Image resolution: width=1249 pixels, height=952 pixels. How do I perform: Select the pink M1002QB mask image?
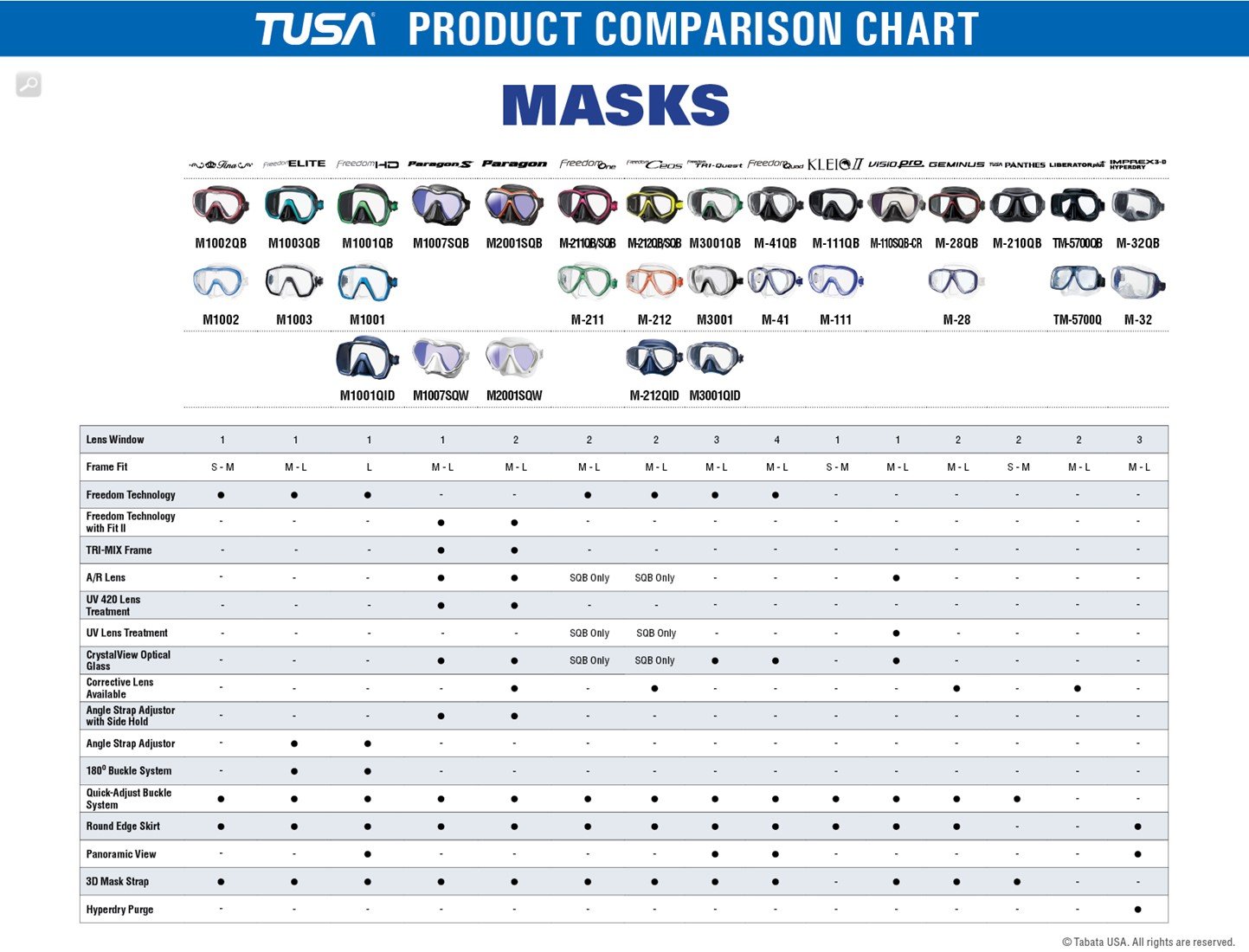(221, 205)
